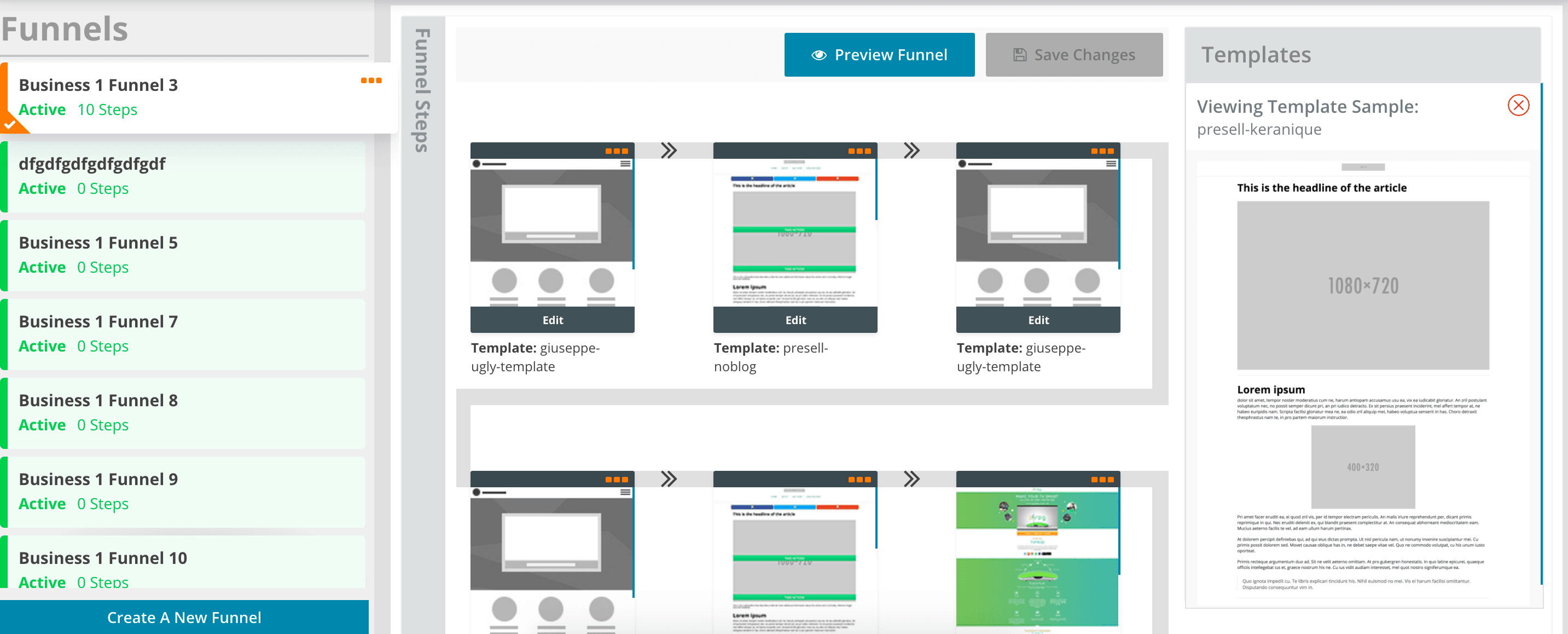Select Business 1 Funnel 8

pos(183,412)
